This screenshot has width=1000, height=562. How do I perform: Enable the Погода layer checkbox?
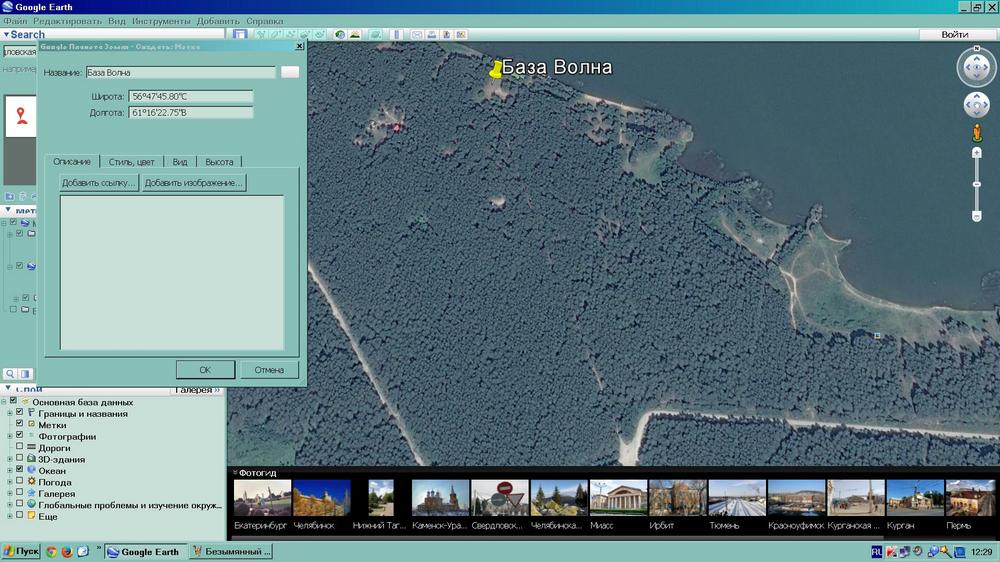(20, 481)
